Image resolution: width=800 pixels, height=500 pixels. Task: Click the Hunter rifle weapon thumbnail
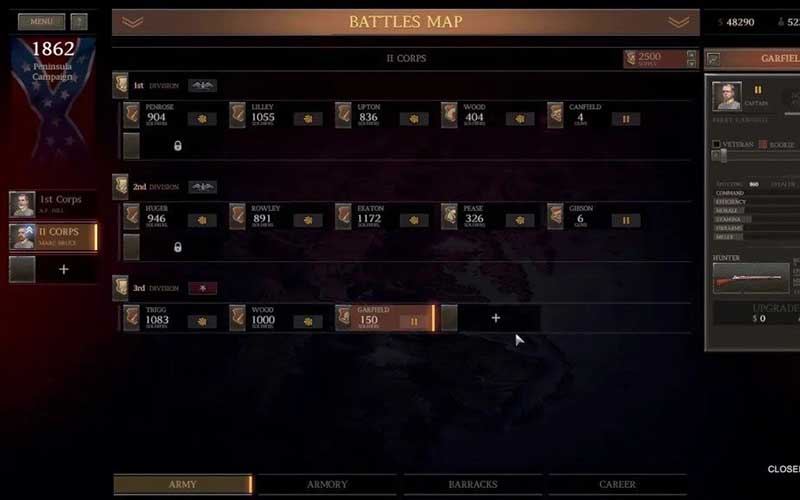751,279
